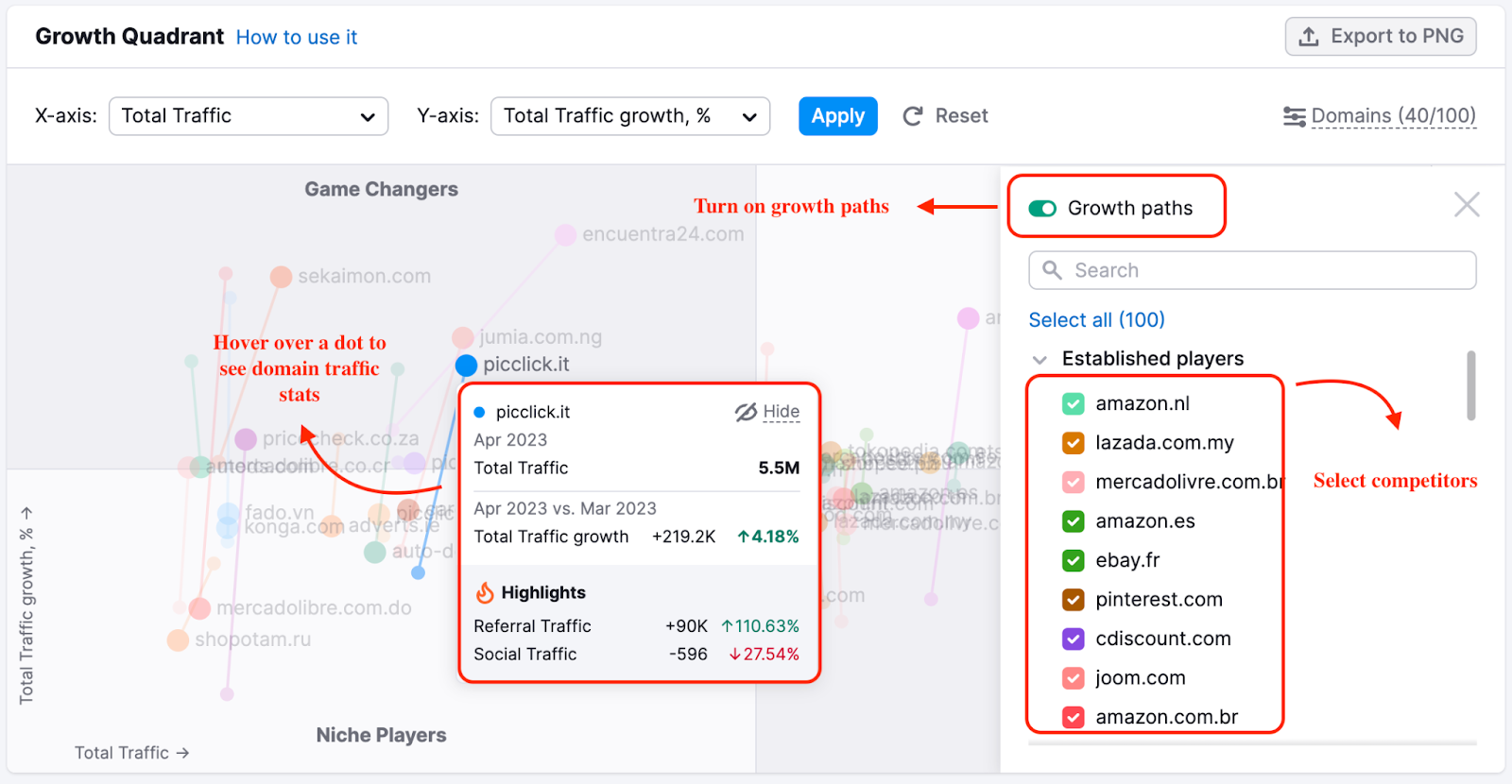Click the pricecheck.co.za purple dot
Screen dimensions: 1512x784
click(x=246, y=439)
